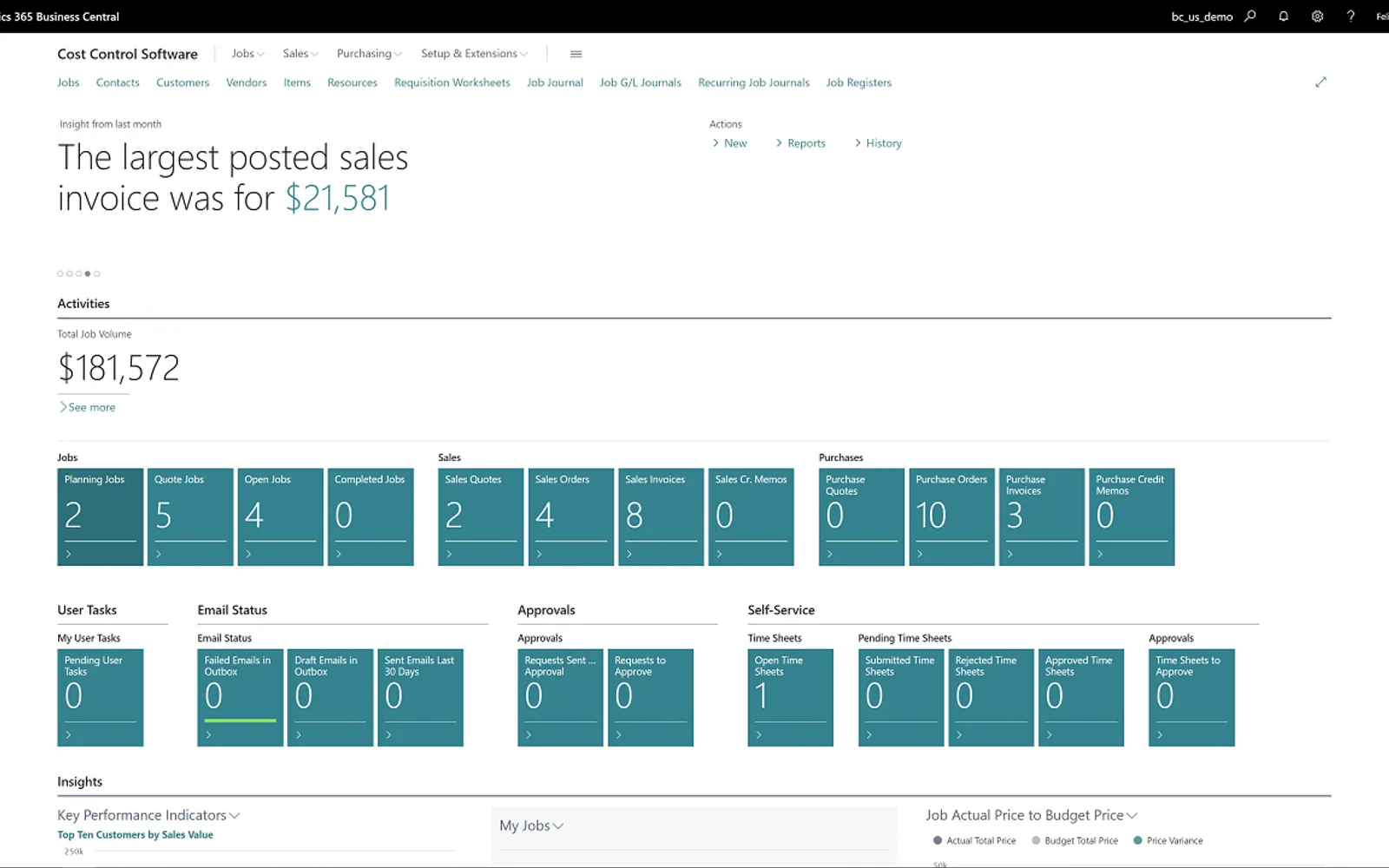Open the Requests to Approve tile
The width and height of the screenshot is (1389, 868).
[651, 698]
